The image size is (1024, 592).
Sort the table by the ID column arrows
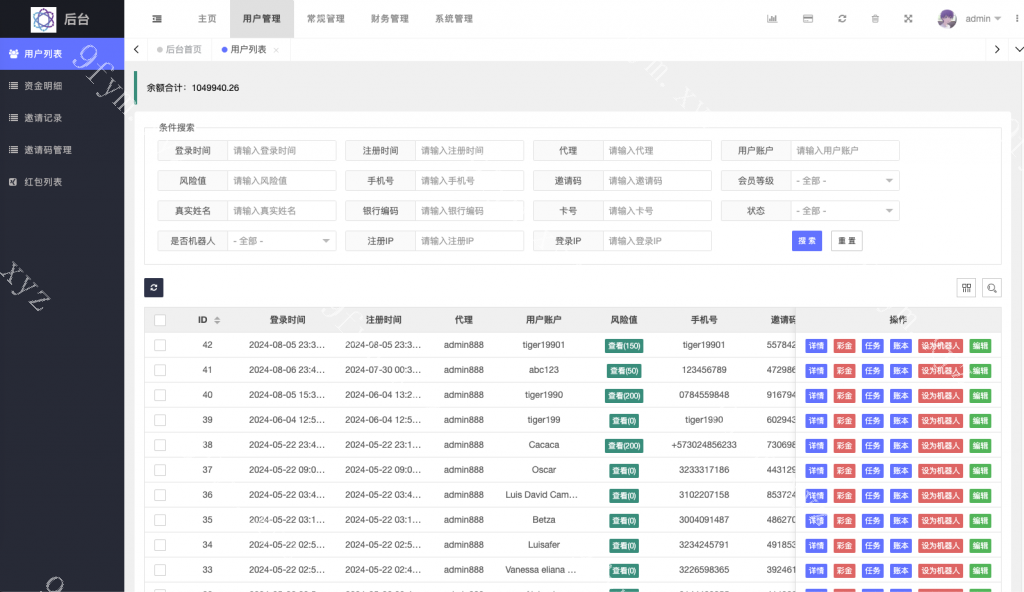click(217, 320)
